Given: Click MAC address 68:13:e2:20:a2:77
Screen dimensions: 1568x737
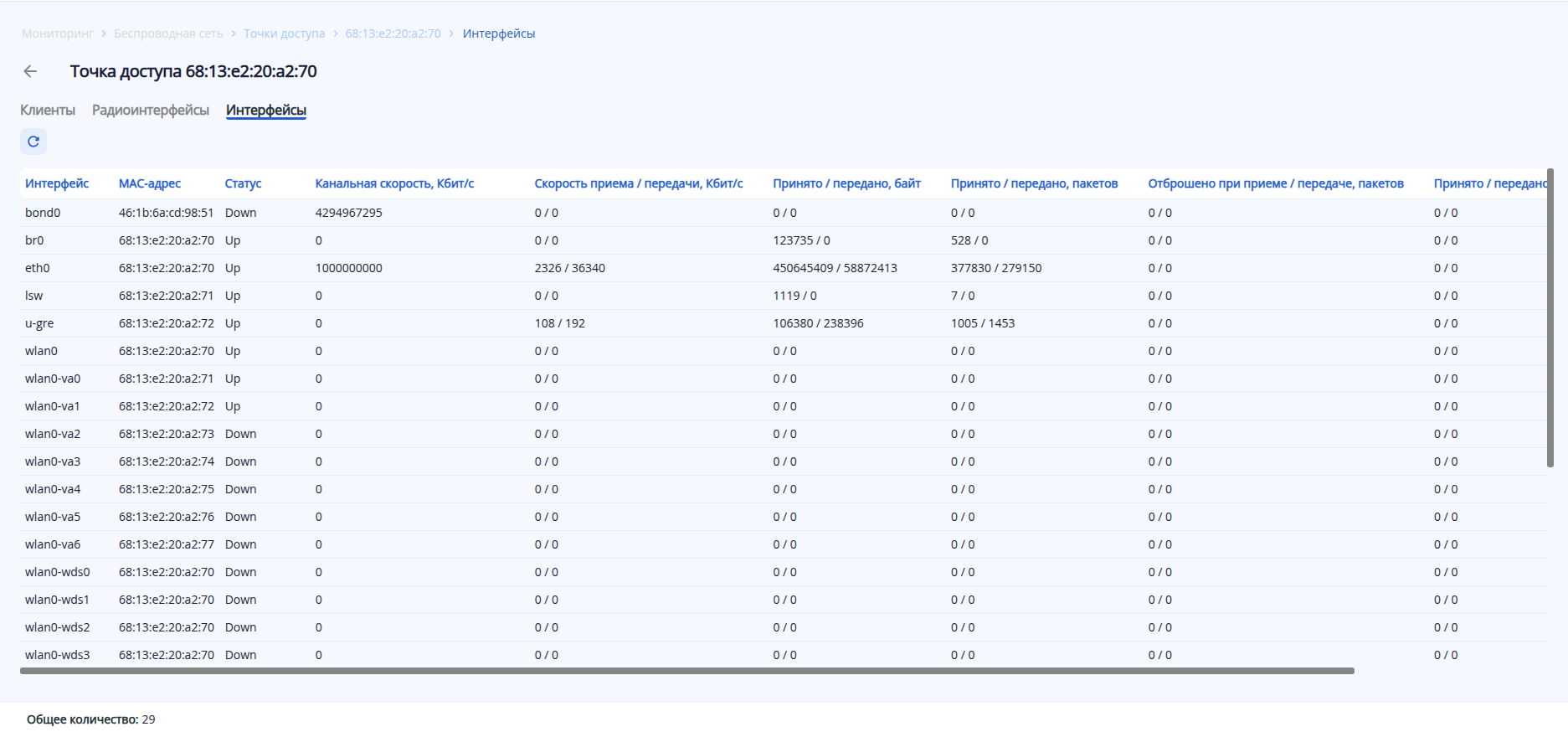Looking at the screenshot, I should pyautogui.click(x=167, y=544).
